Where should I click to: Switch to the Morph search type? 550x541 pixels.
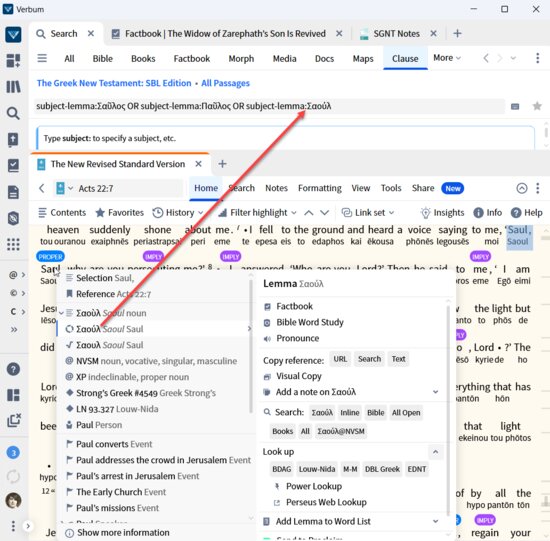click(x=241, y=58)
